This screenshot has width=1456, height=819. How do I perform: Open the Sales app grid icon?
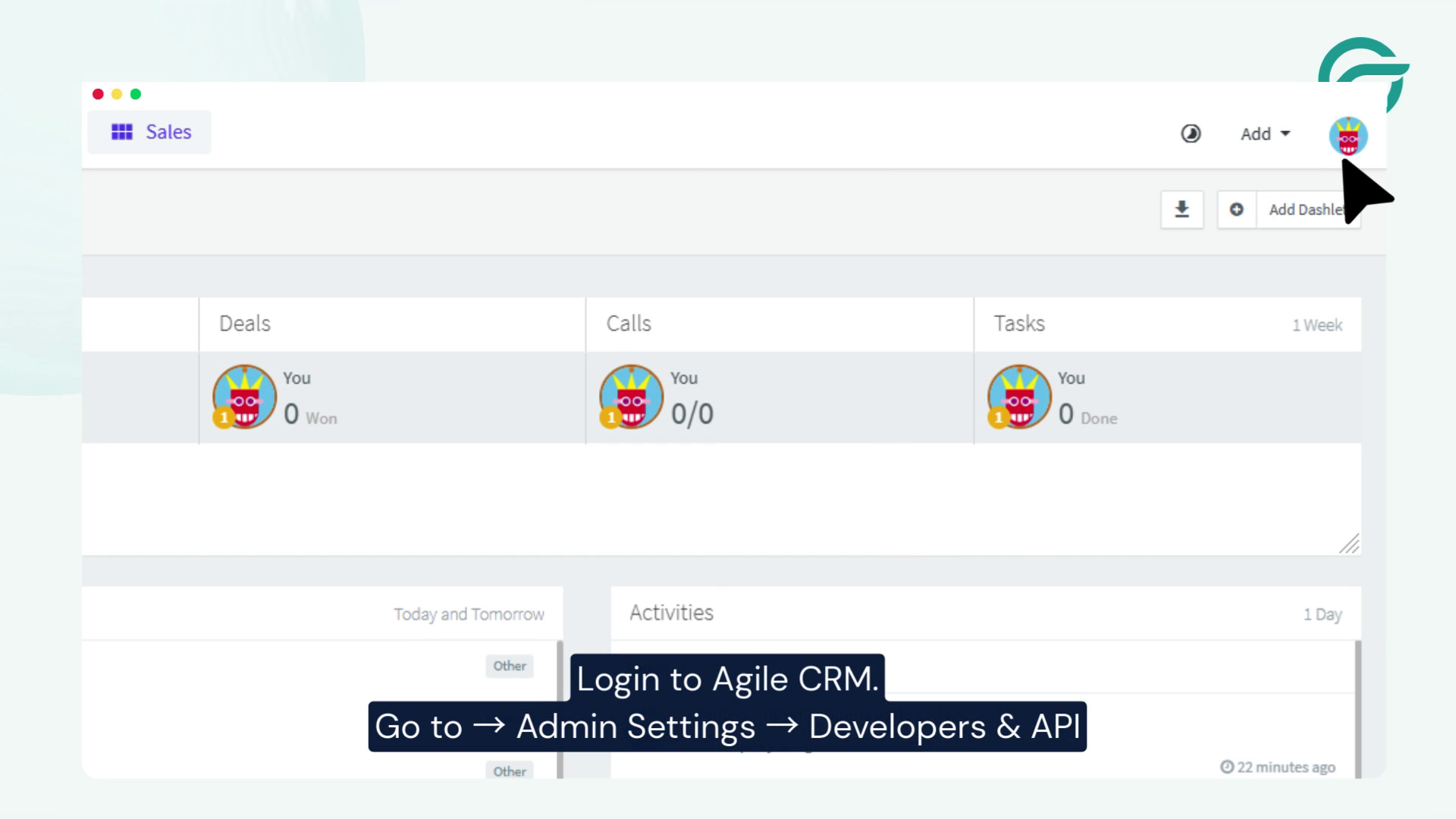(x=124, y=131)
